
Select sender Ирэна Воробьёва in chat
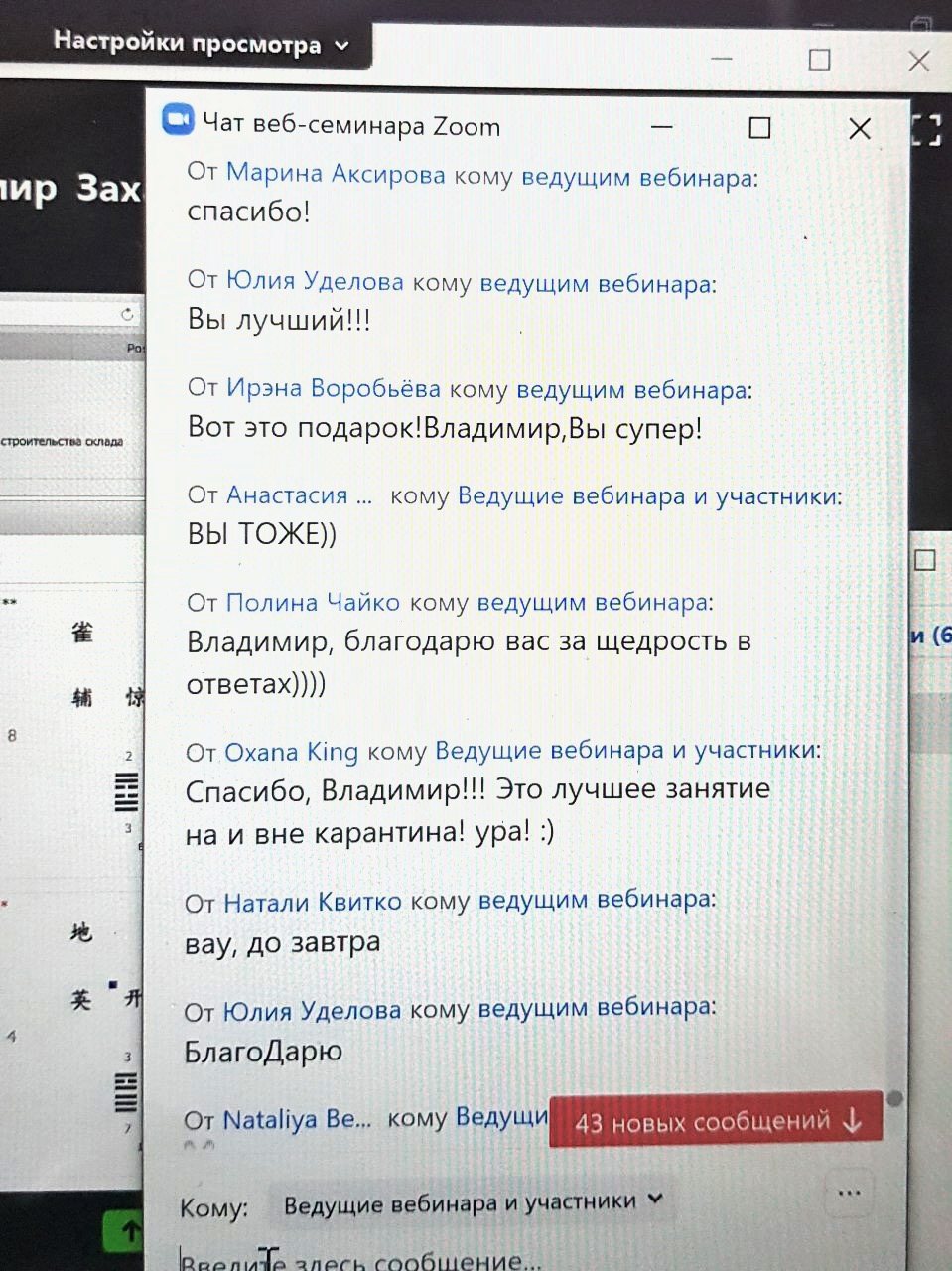pos(333,388)
